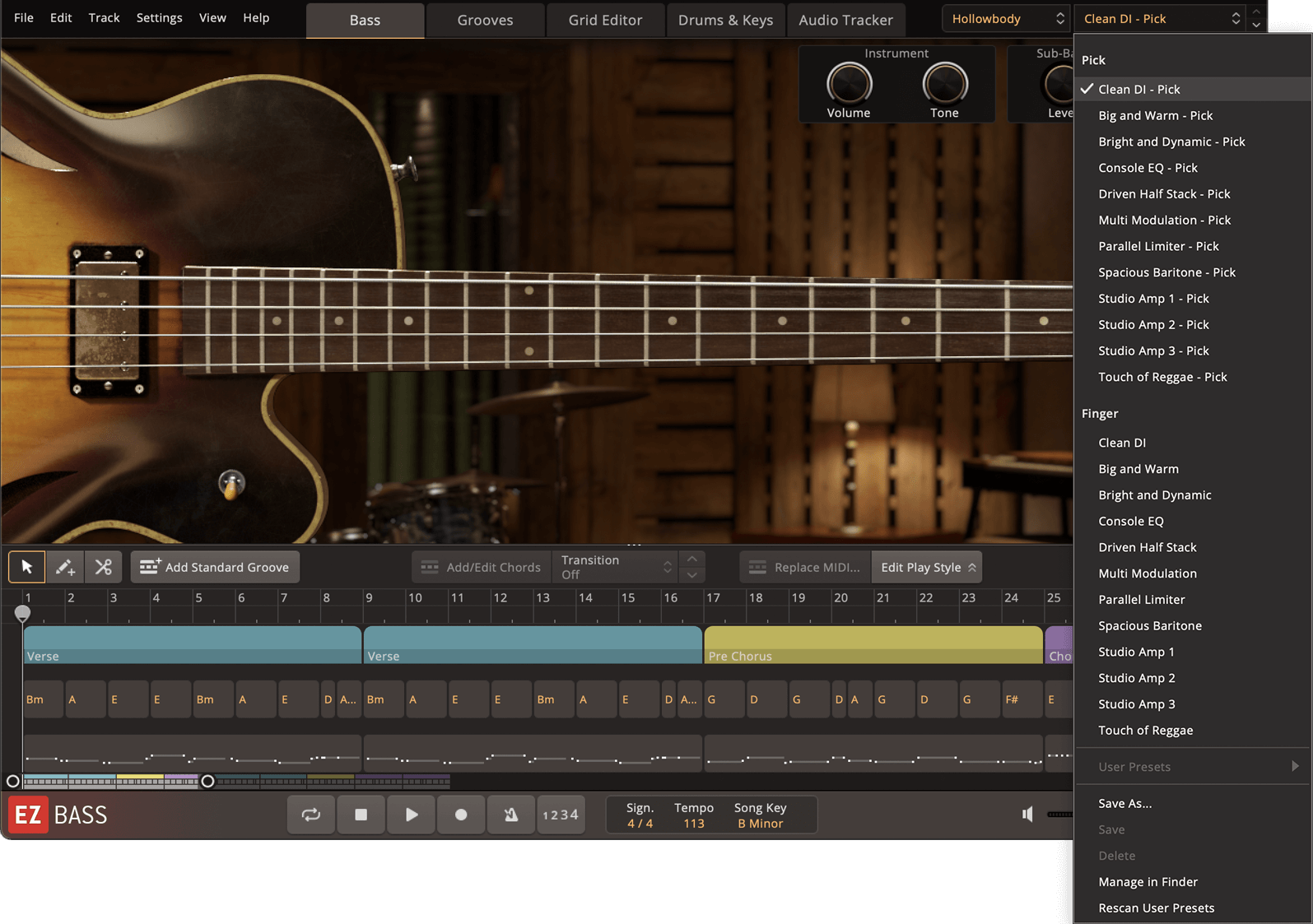
Task: Select the arrow pointer tool
Action: [26, 567]
